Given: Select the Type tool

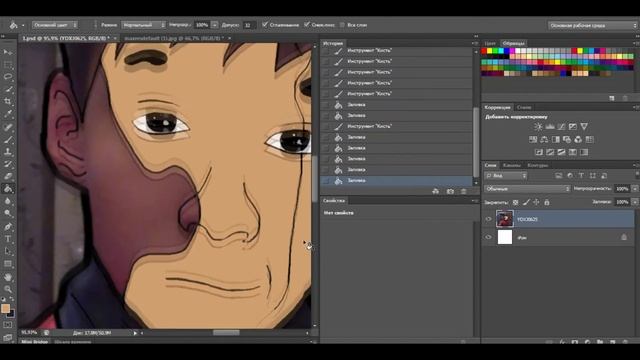Looking at the screenshot, I should pyautogui.click(x=8, y=239).
